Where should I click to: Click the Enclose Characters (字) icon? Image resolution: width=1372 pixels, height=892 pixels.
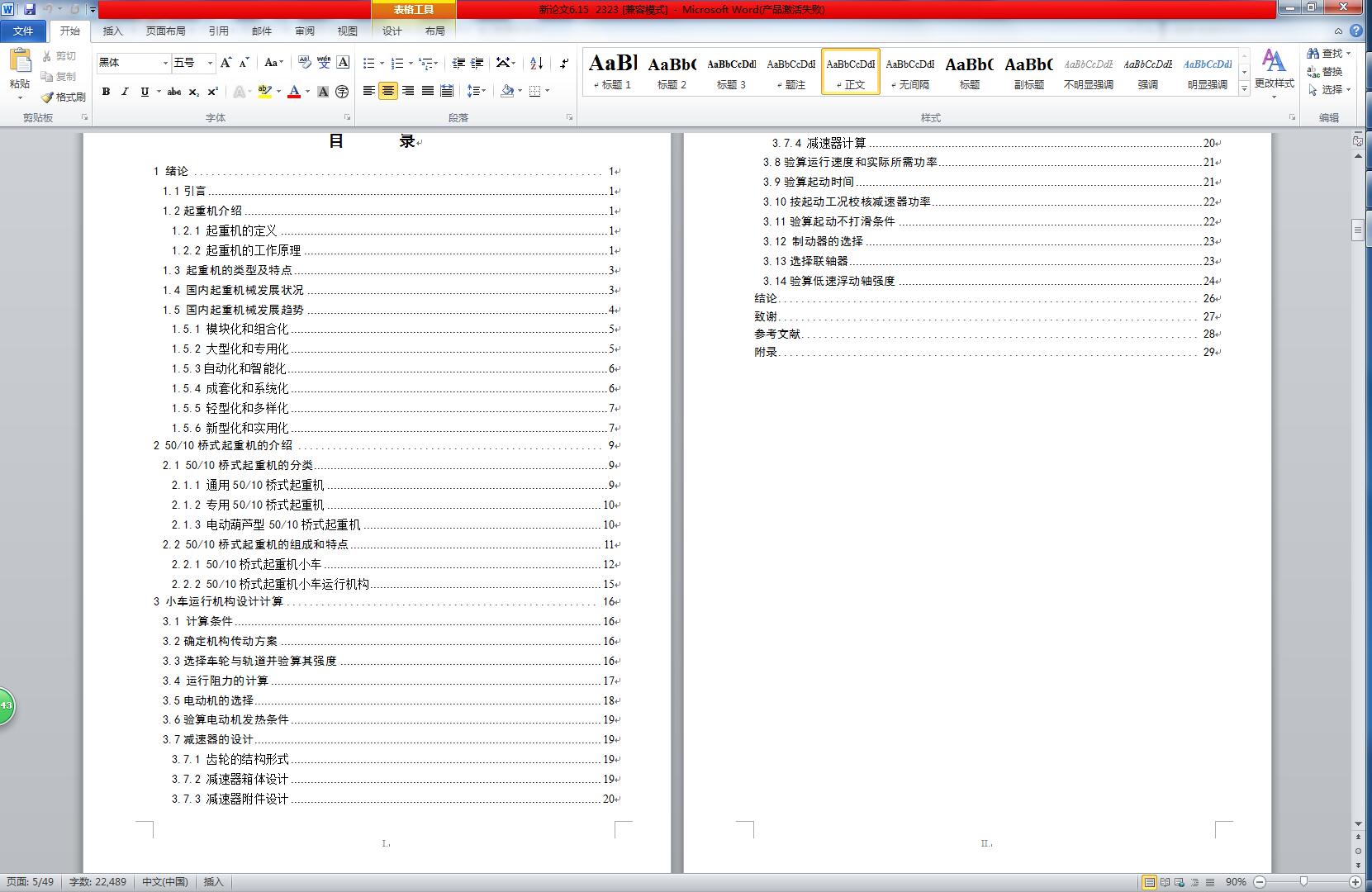[x=342, y=92]
